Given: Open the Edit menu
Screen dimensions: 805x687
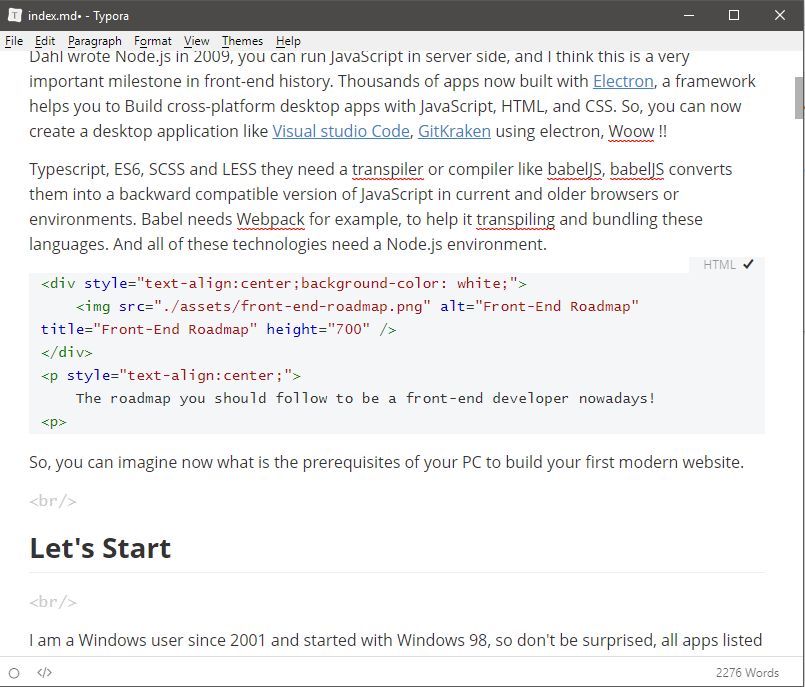Looking at the screenshot, I should (45, 41).
